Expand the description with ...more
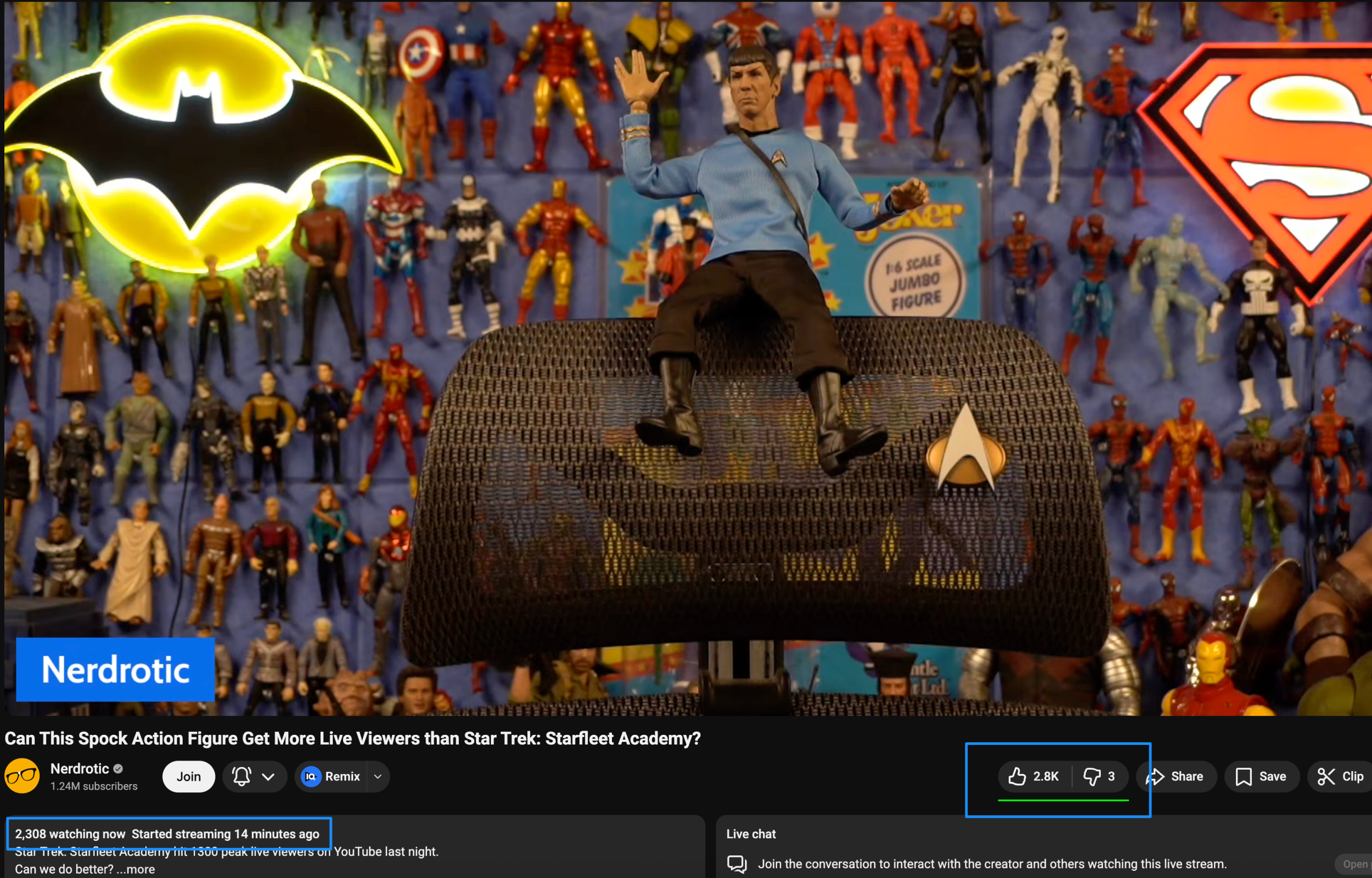Viewport: 1372px width, 878px height. click(135, 869)
